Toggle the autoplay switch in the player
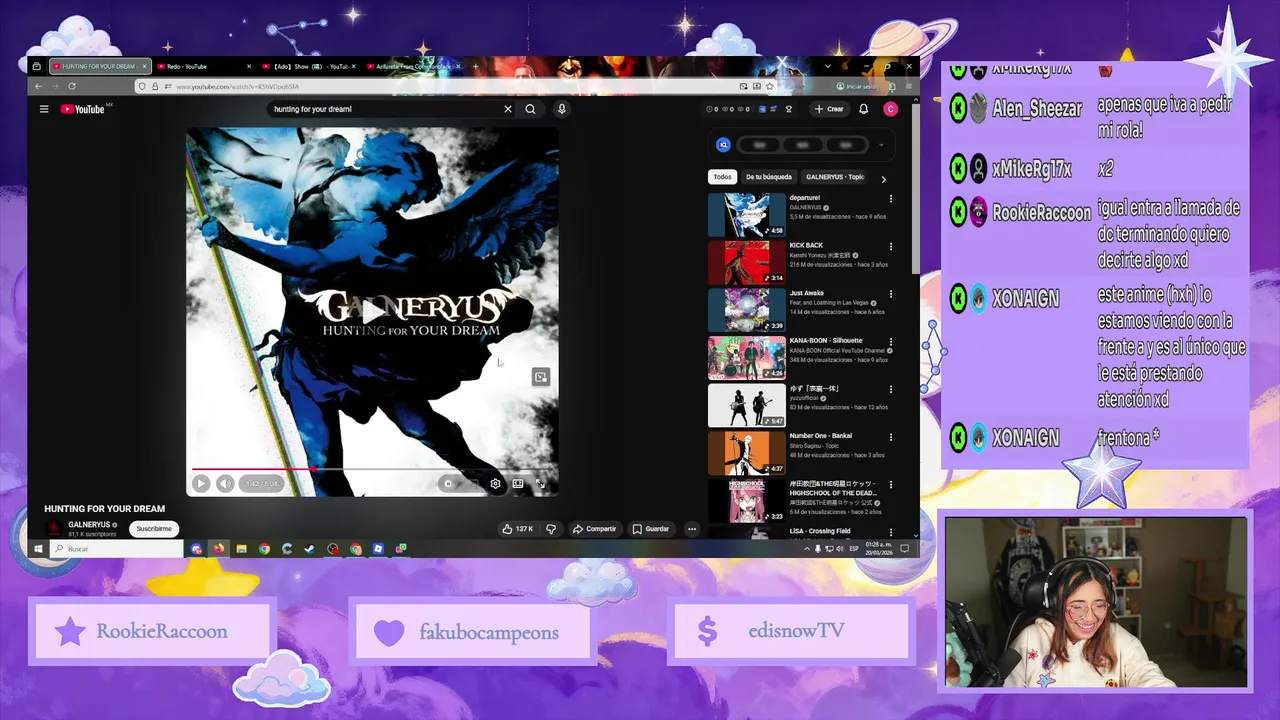This screenshot has height=720, width=1280. 448,484
